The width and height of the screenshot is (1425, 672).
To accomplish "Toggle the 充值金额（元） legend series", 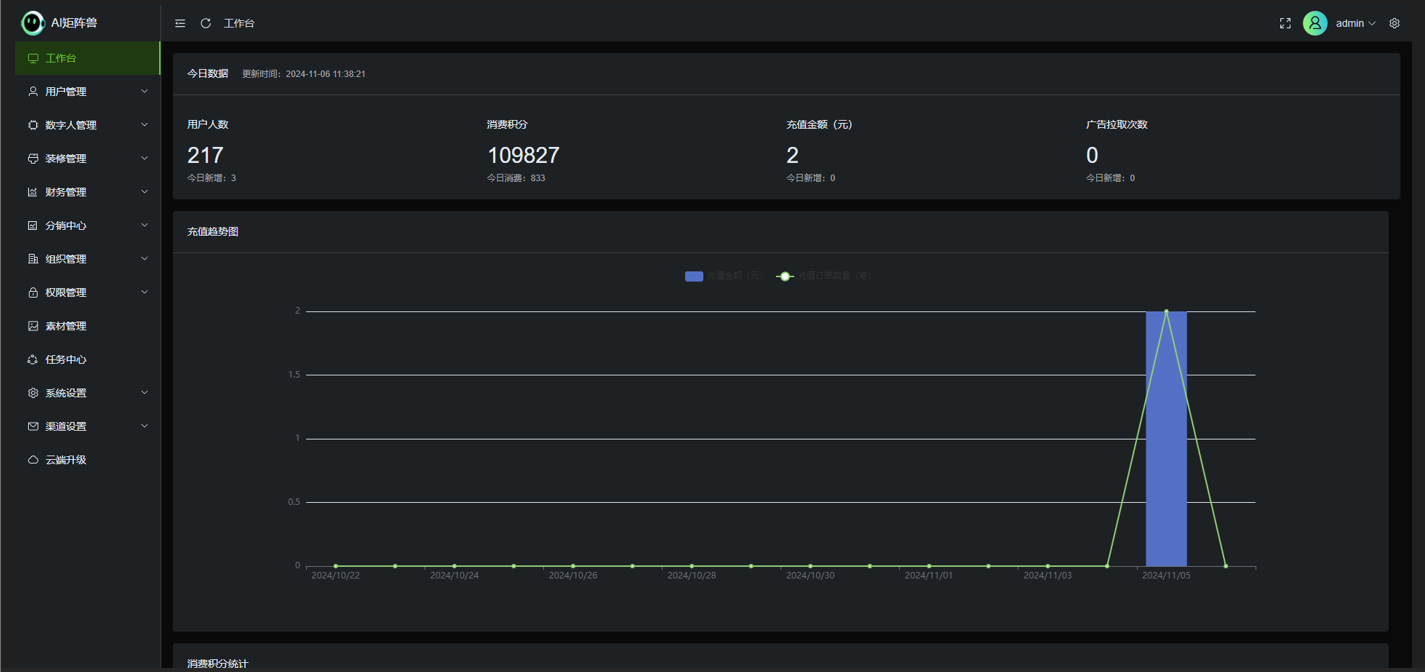I will (x=694, y=276).
